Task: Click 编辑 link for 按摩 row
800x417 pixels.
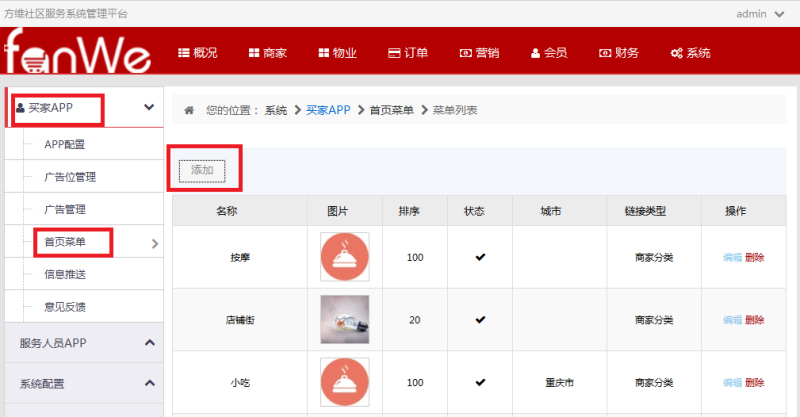Action: coord(732,257)
